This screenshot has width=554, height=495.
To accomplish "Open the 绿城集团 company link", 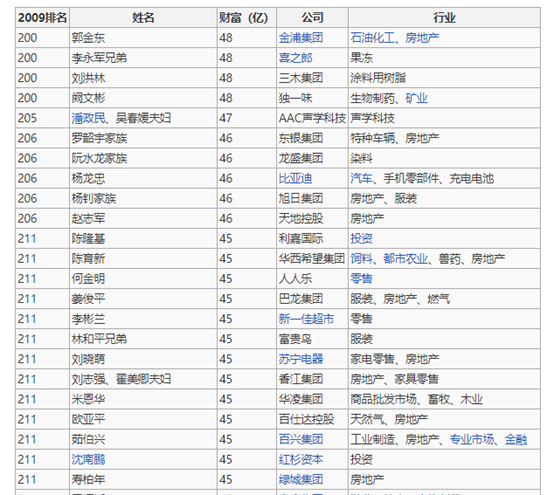I will (301, 480).
